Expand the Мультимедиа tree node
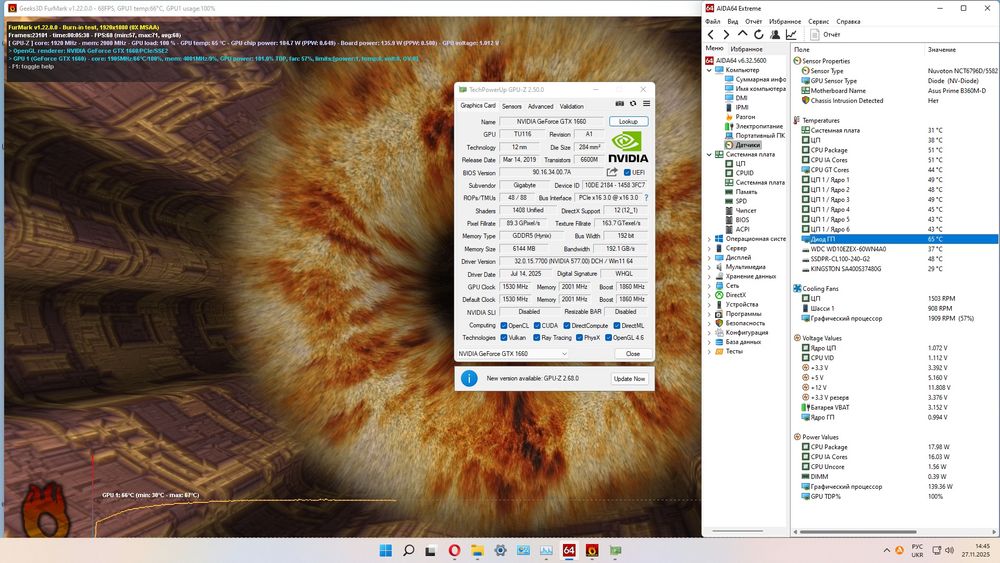 click(709, 267)
